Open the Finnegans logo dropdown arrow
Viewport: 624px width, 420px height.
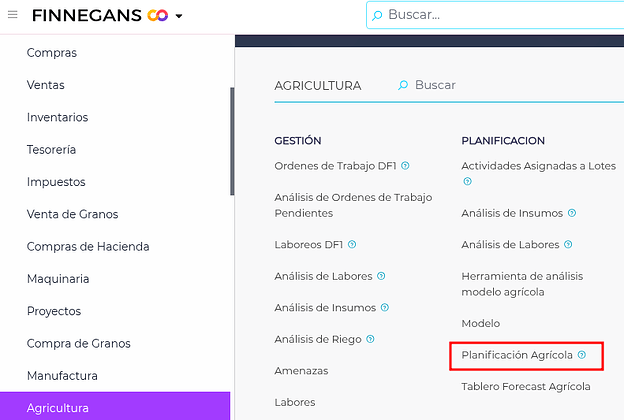pos(179,16)
